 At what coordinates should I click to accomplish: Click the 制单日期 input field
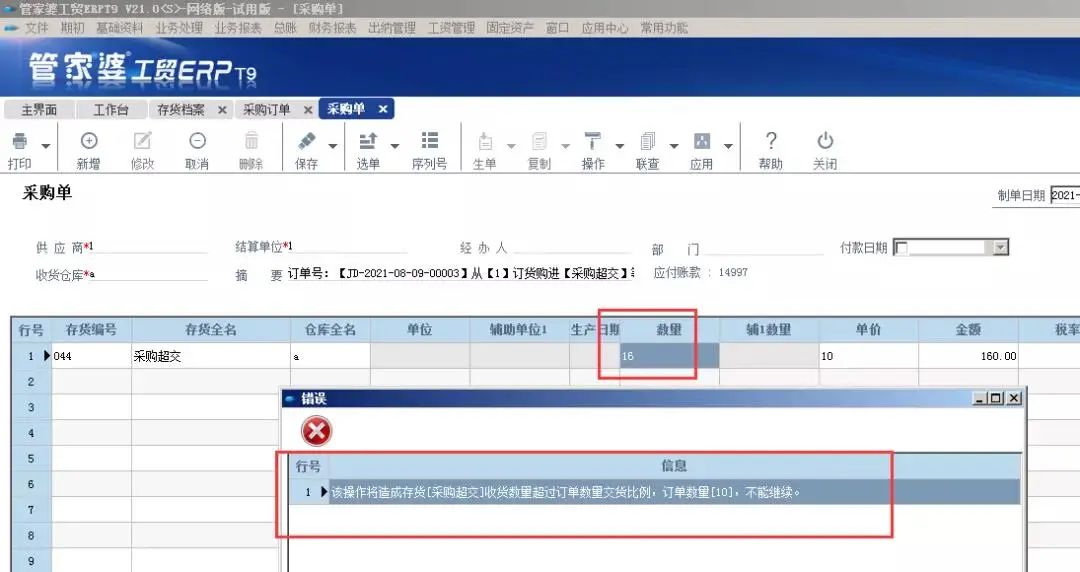pyautogui.click(x=1065, y=195)
